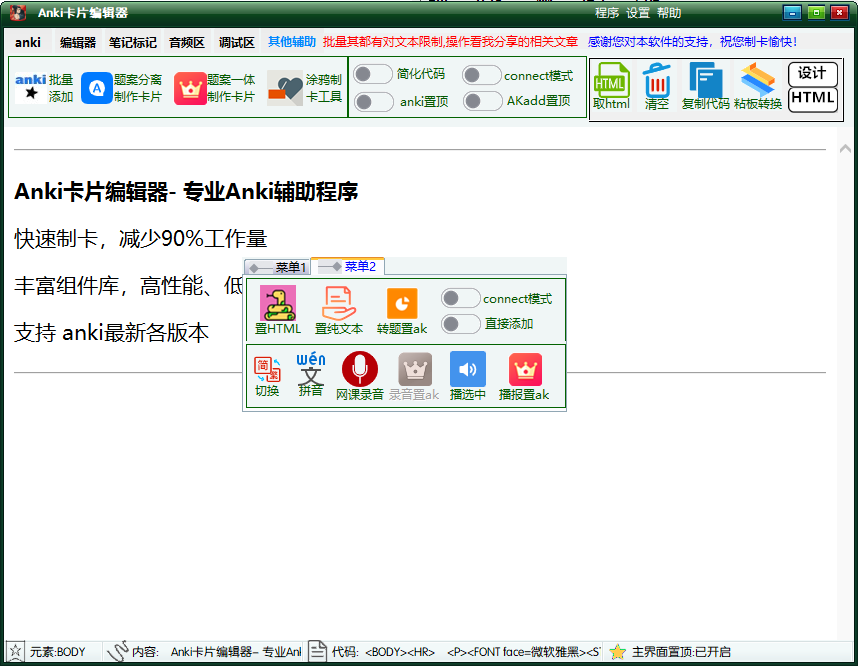Toggle the 简化代码 switch
This screenshot has height=666, width=858.
tap(373, 74)
